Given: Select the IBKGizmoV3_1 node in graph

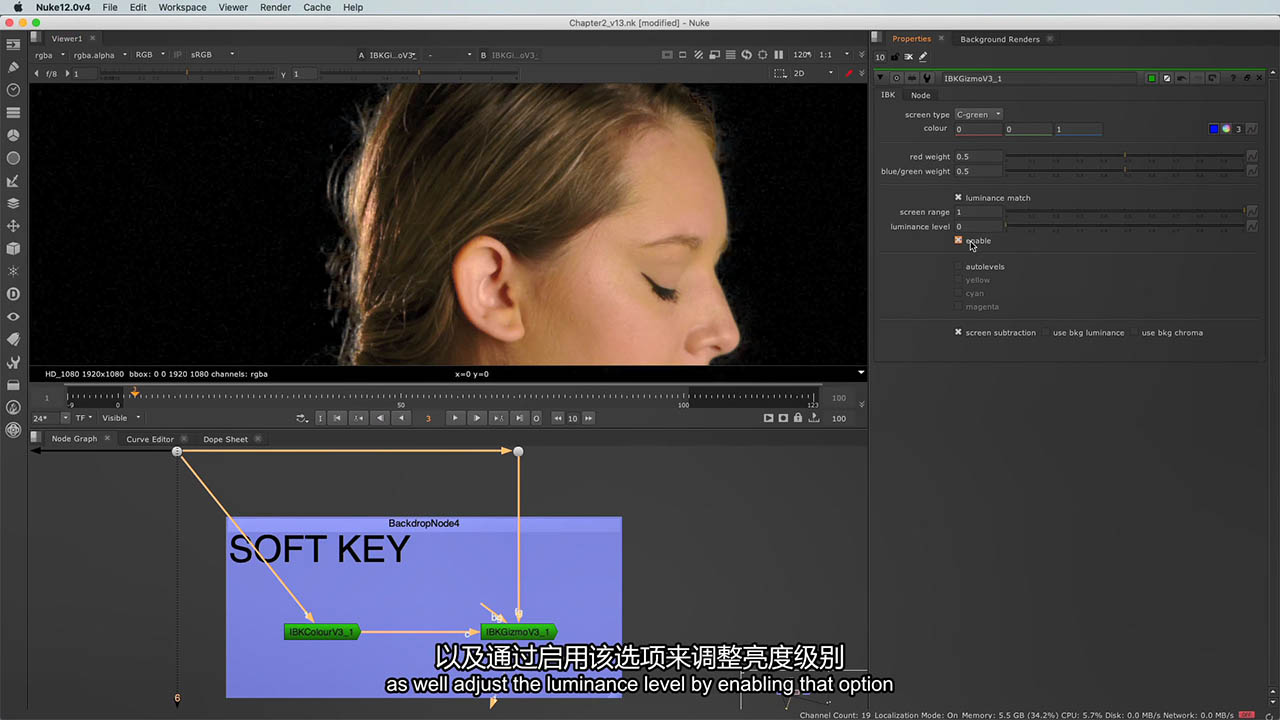Looking at the screenshot, I should click(518, 632).
